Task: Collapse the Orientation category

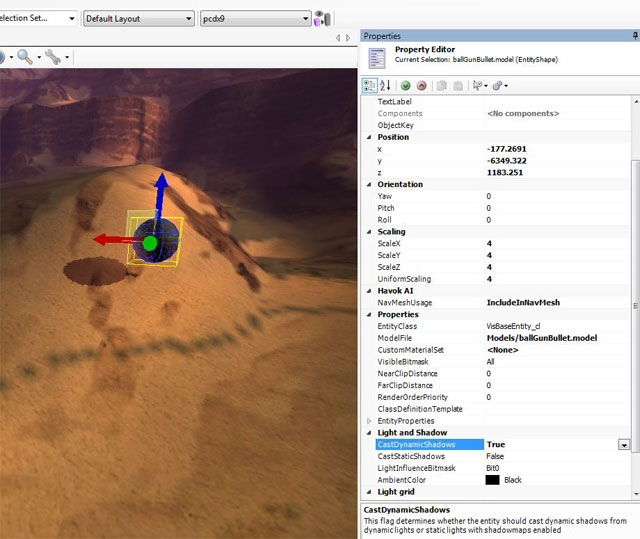Action: click(x=369, y=184)
